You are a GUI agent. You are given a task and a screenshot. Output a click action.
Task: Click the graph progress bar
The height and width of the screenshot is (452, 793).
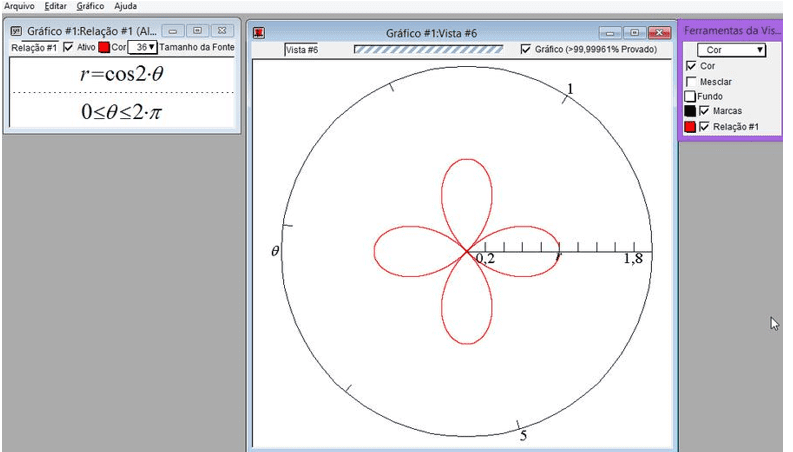(x=428, y=49)
